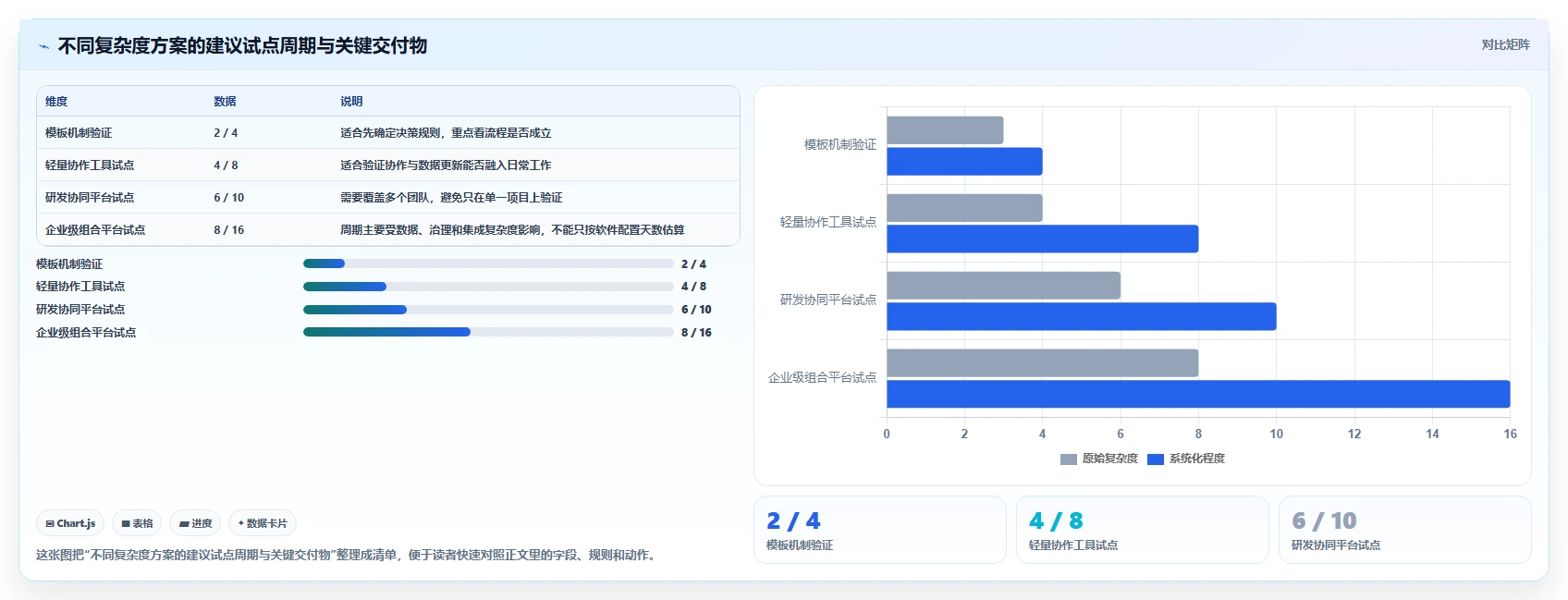1568x600 pixels.
Task: Click the 数据卡片 tag chip
Action: coord(263,523)
